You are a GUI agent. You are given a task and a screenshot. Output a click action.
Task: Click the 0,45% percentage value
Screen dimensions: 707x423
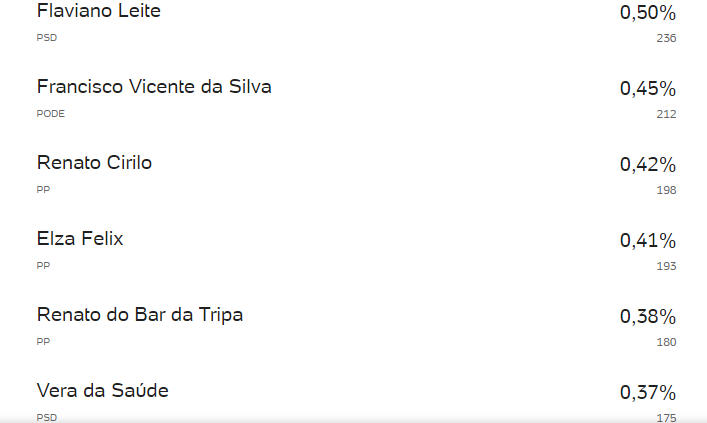pos(648,88)
